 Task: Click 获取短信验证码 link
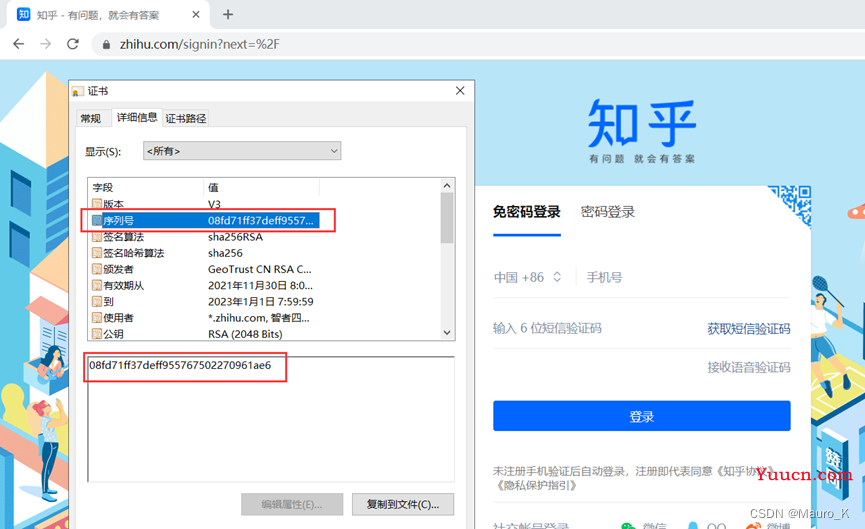[x=749, y=329]
